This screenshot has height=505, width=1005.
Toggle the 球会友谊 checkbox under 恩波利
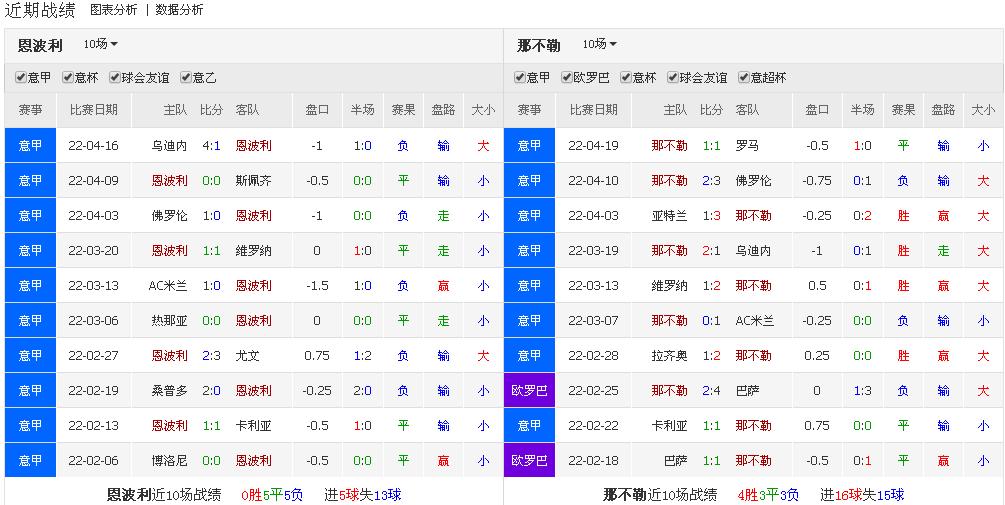click(115, 78)
